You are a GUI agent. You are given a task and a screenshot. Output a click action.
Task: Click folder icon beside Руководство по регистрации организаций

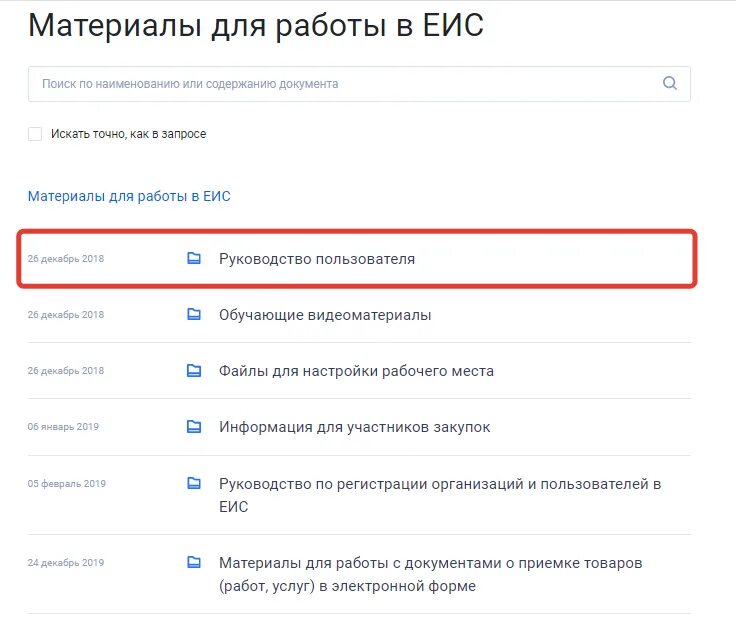[194, 483]
